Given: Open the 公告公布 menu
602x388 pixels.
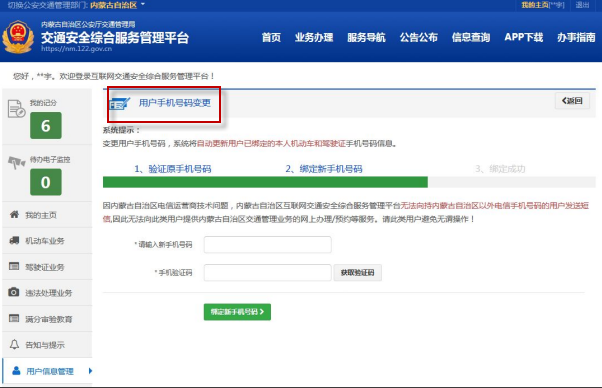Looking at the screenshot, I should click(418, 37).
